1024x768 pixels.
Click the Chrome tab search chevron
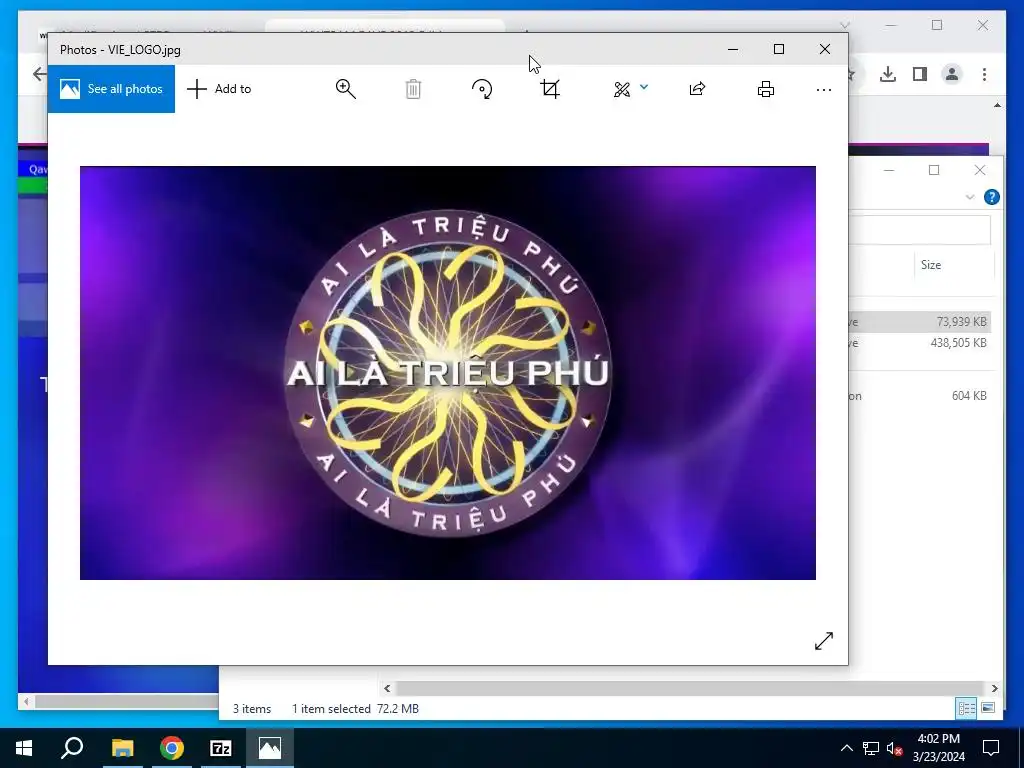pyautogui.click(x=844, y=25)
